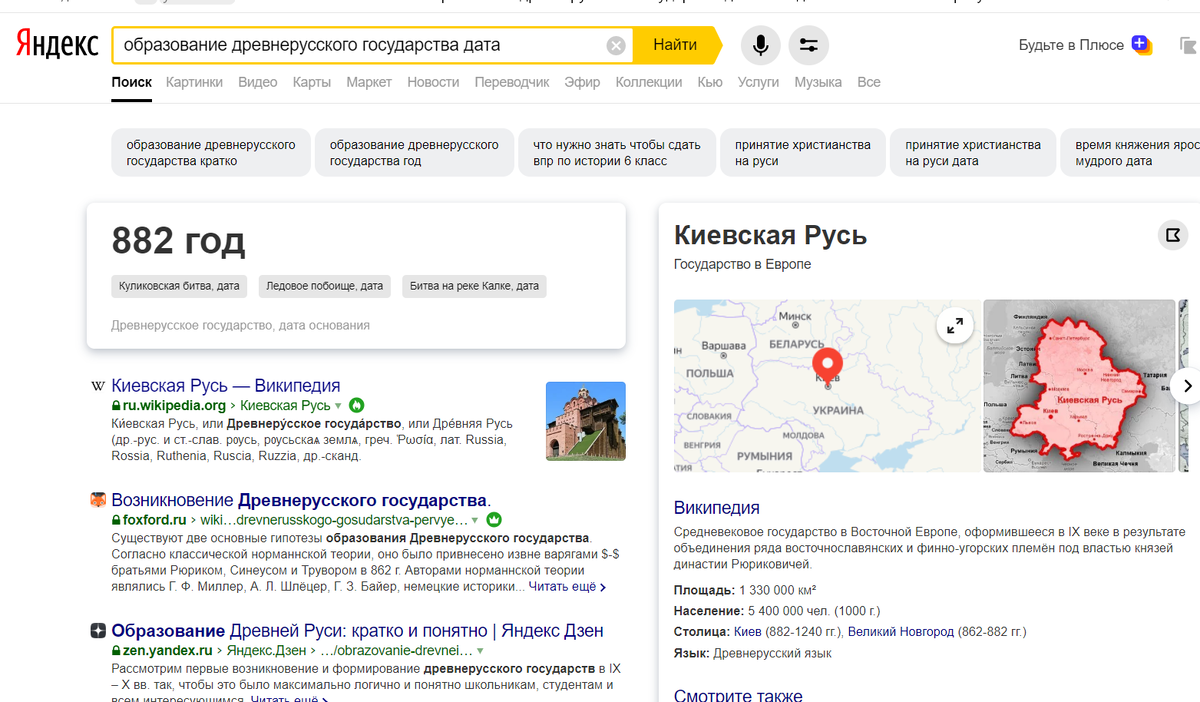Click the green verified badge on the Wikipedia result
Screen dimensions: 1200x702
point(356,406)
